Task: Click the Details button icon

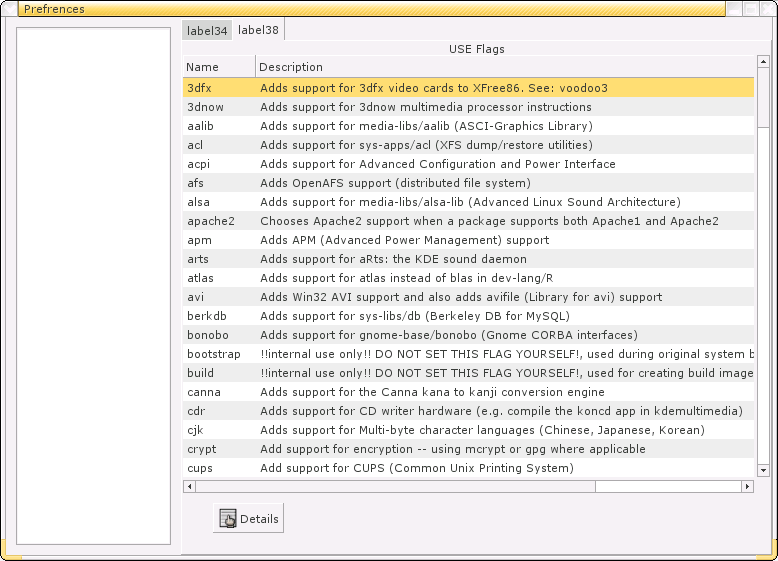Action: point(228,518)
